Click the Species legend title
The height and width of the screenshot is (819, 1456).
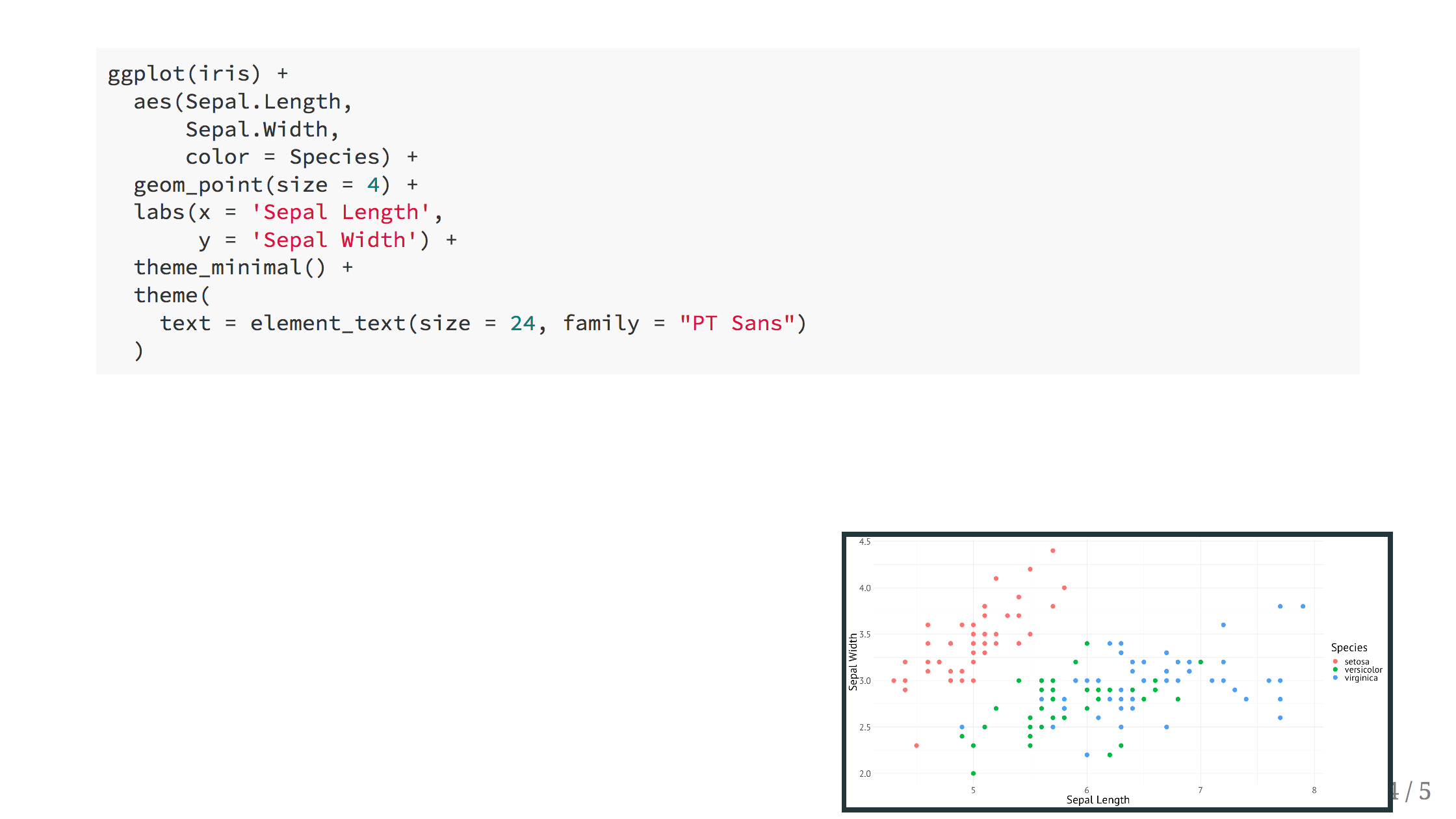(x=1349, y=647)
